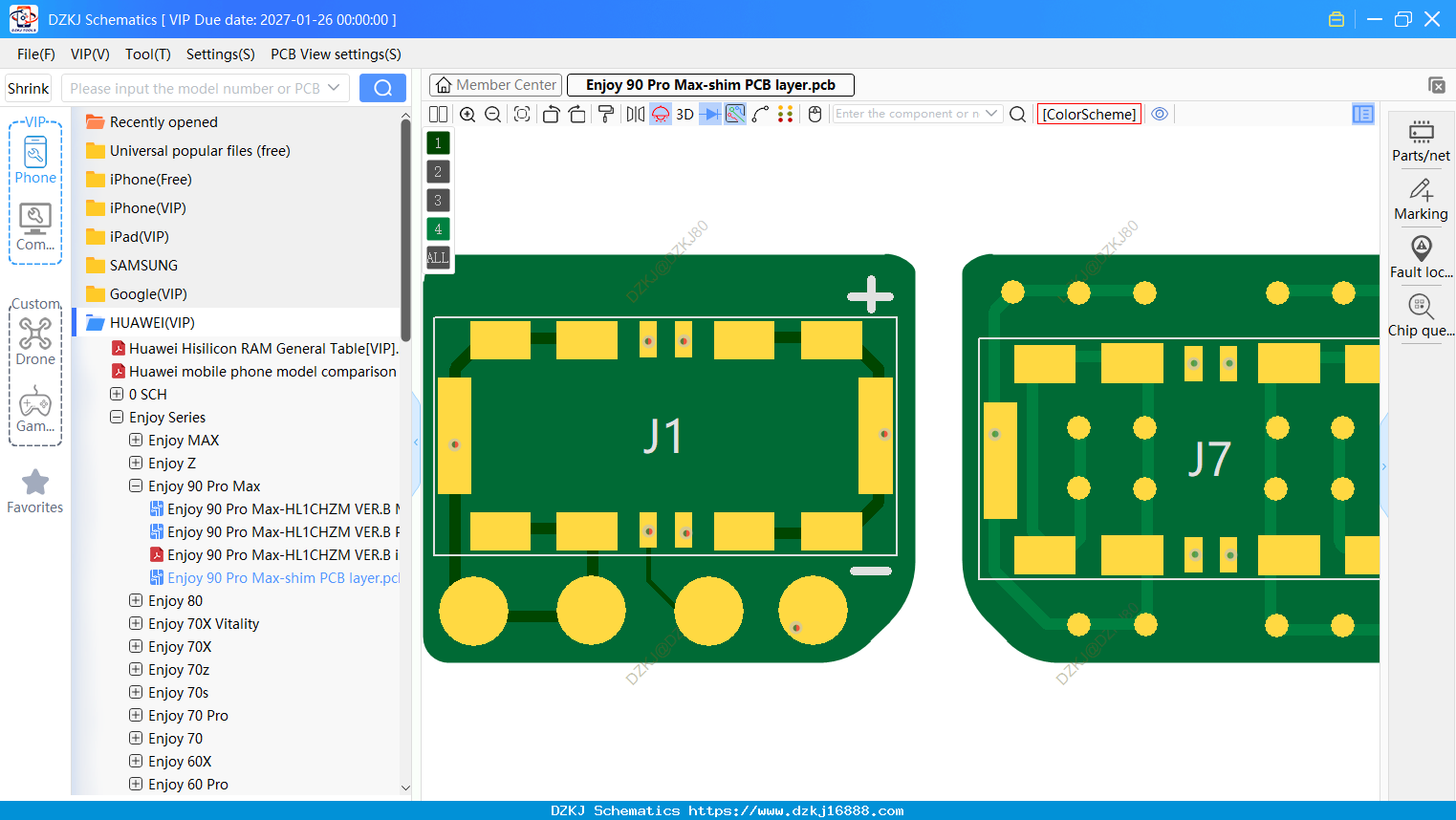Collapse the Enjoy 90 Pro Max node

(x=136, y=486)
